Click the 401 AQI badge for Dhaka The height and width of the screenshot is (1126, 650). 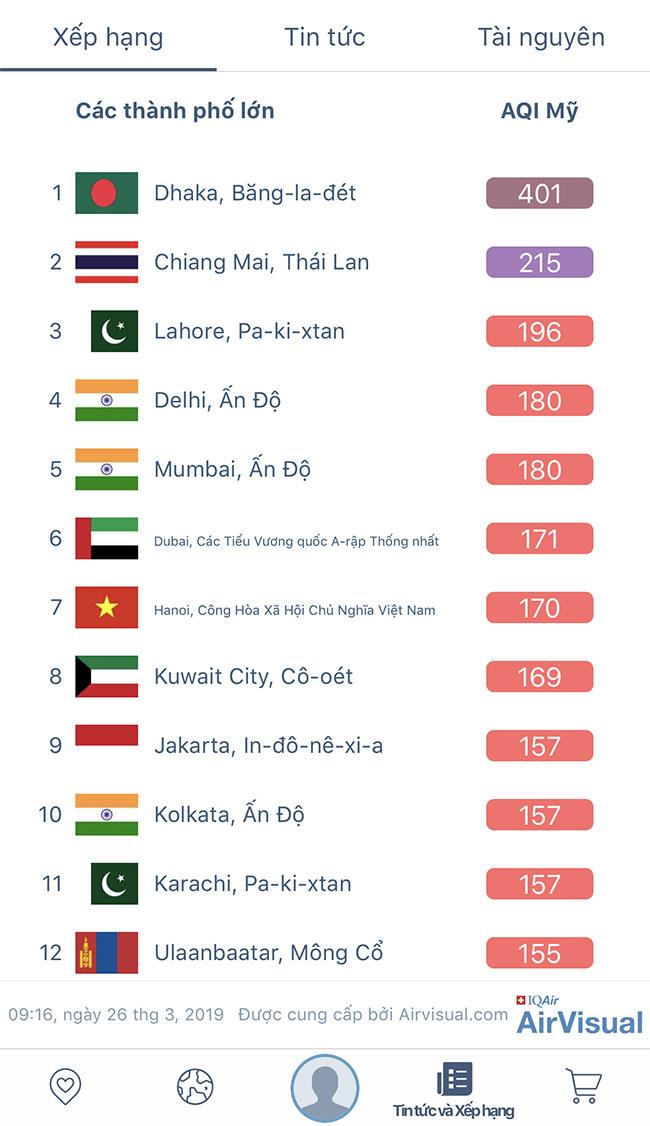[x=539, y=193]
